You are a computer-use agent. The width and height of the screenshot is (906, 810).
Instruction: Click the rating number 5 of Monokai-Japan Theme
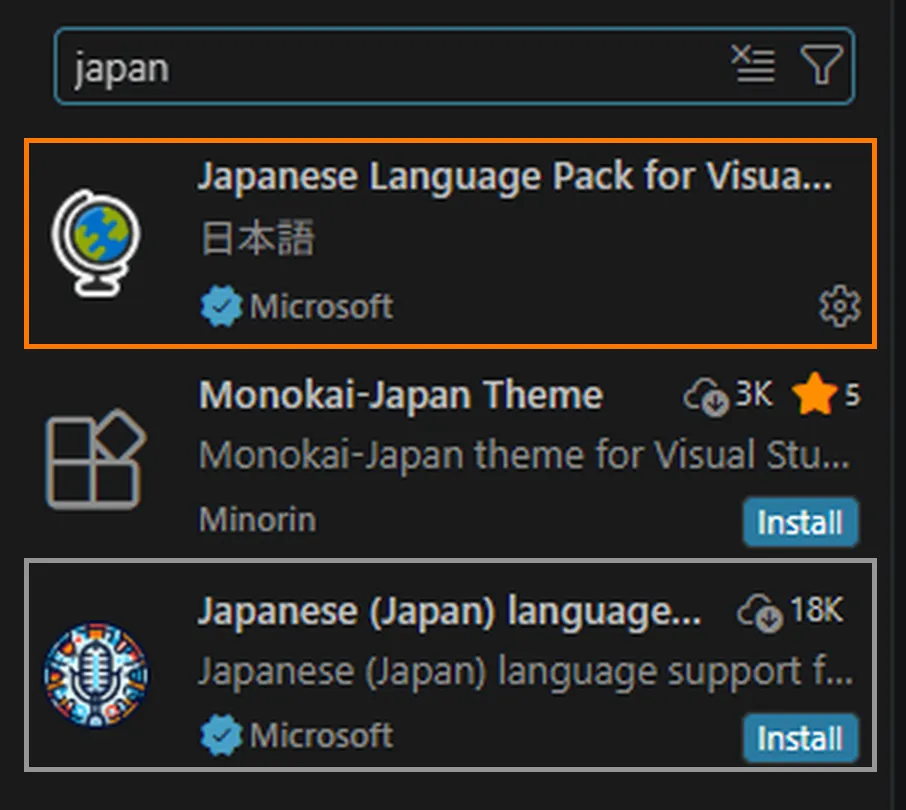pyautogui.click(x=852, y=395)
